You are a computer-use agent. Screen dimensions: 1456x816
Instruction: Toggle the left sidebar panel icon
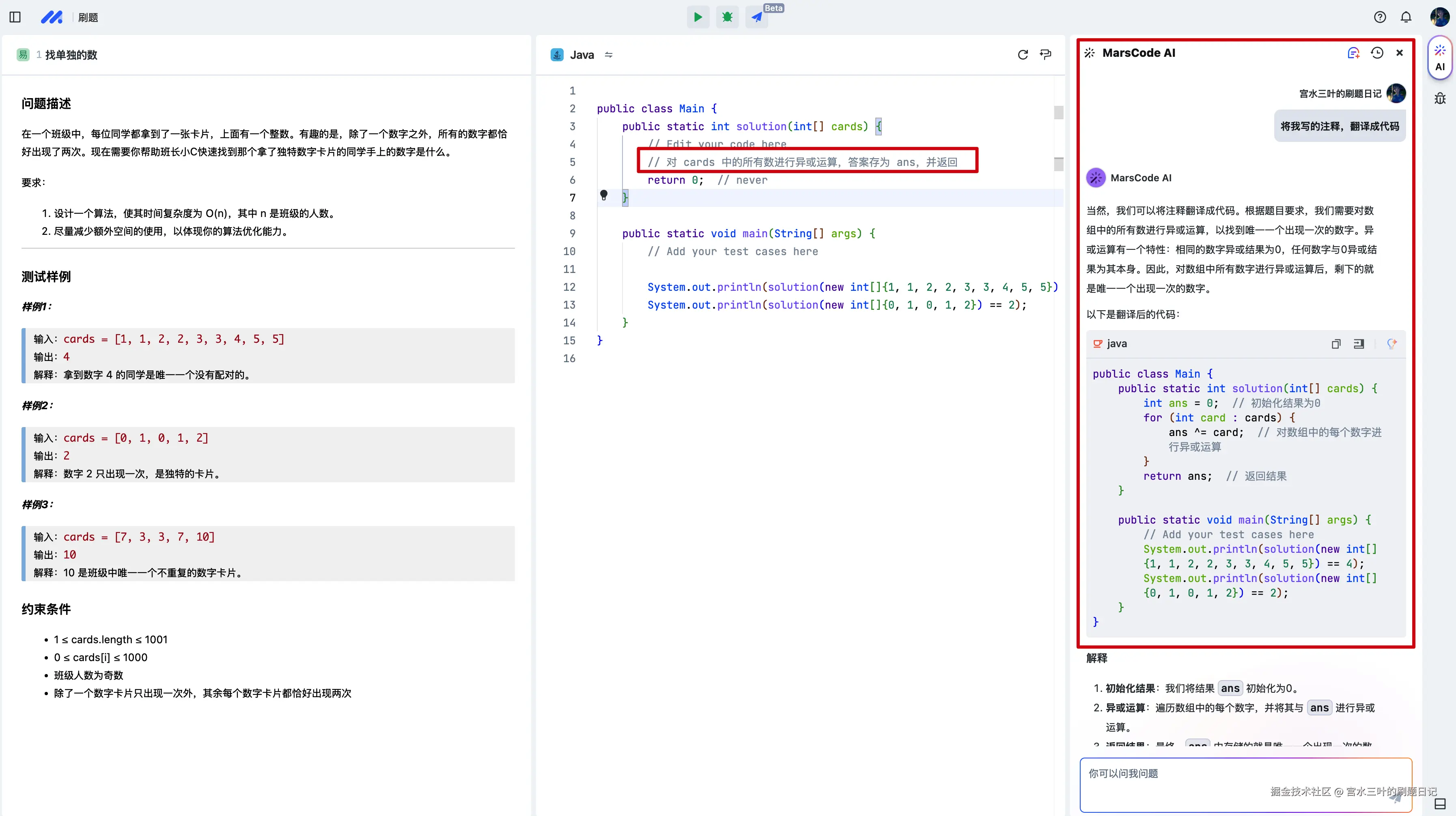coord(15,17)
